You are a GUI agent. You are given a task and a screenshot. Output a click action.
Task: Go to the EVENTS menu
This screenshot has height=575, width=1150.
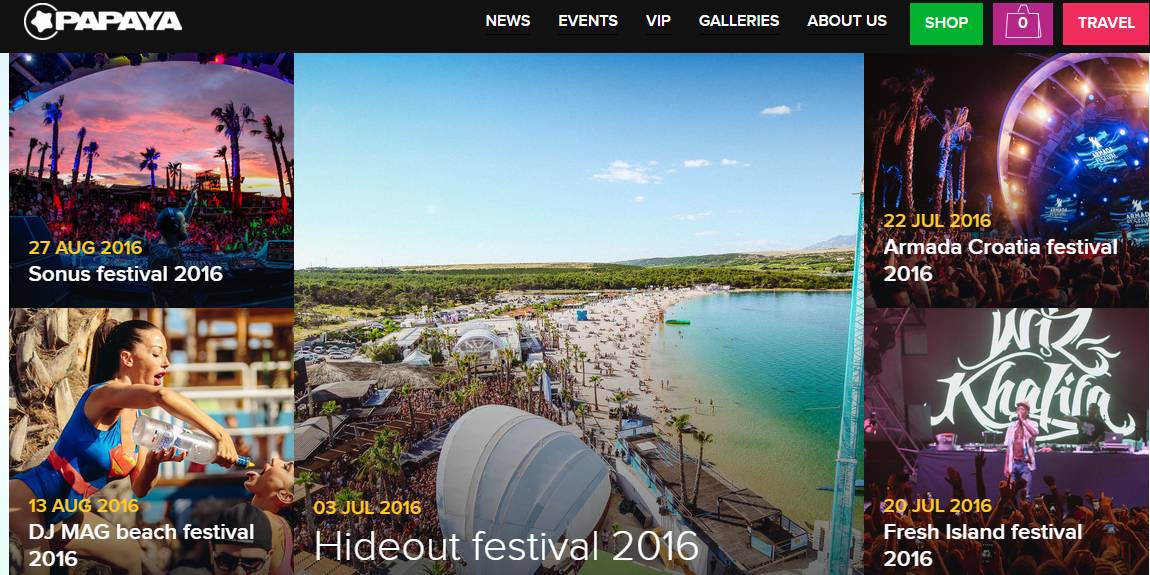point(587,21)
